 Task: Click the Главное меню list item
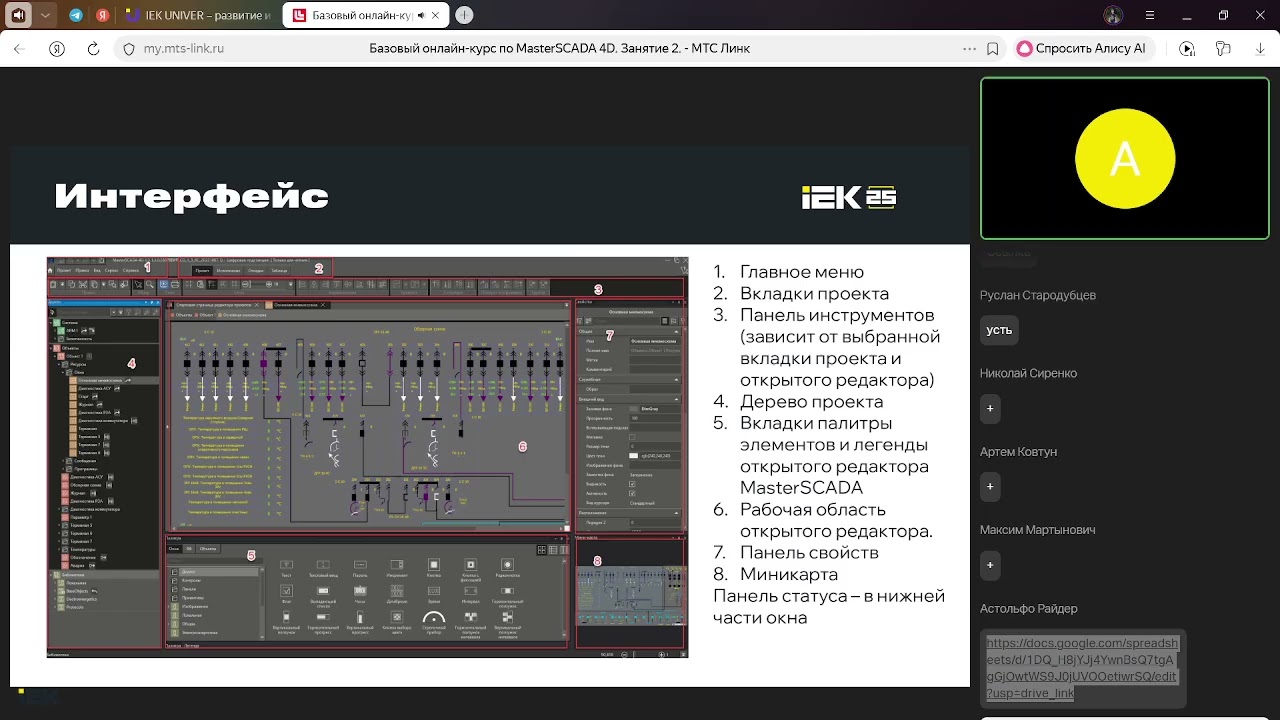[x=802, y=272]
